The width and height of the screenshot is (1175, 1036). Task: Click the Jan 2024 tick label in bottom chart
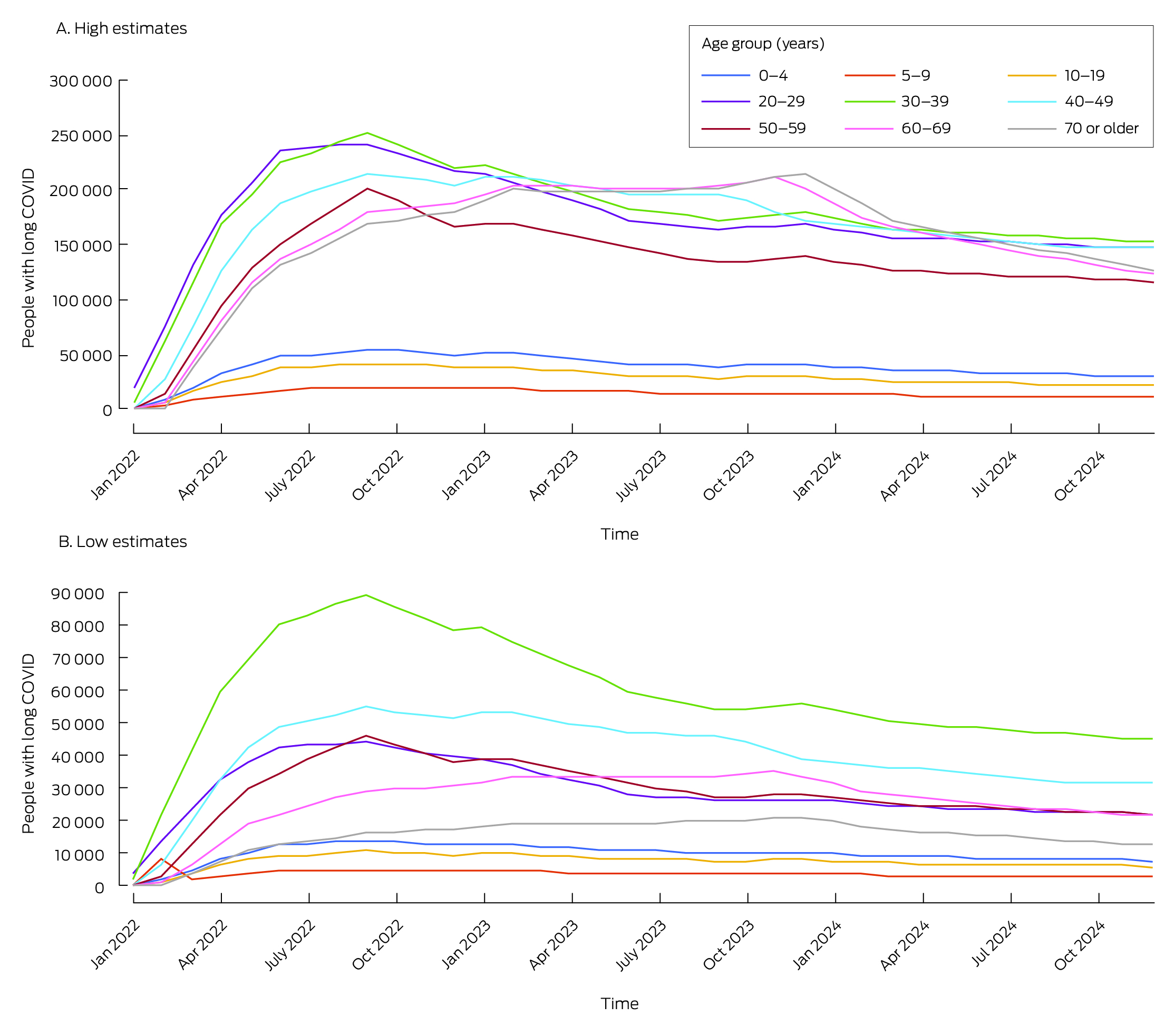point(818,945)
